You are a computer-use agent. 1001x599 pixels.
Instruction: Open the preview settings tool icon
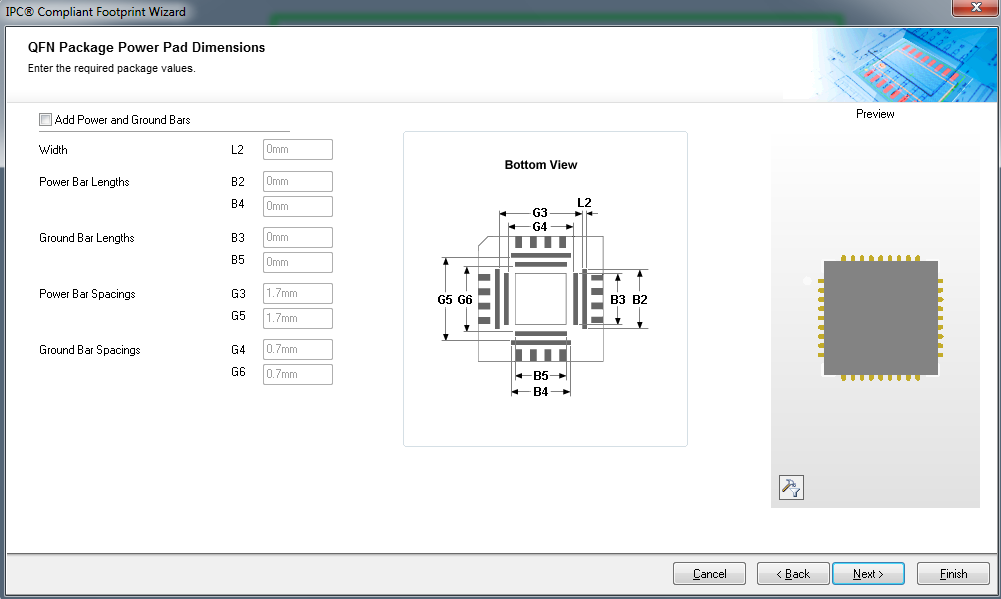pyautogui.click(x=790, y=487)
